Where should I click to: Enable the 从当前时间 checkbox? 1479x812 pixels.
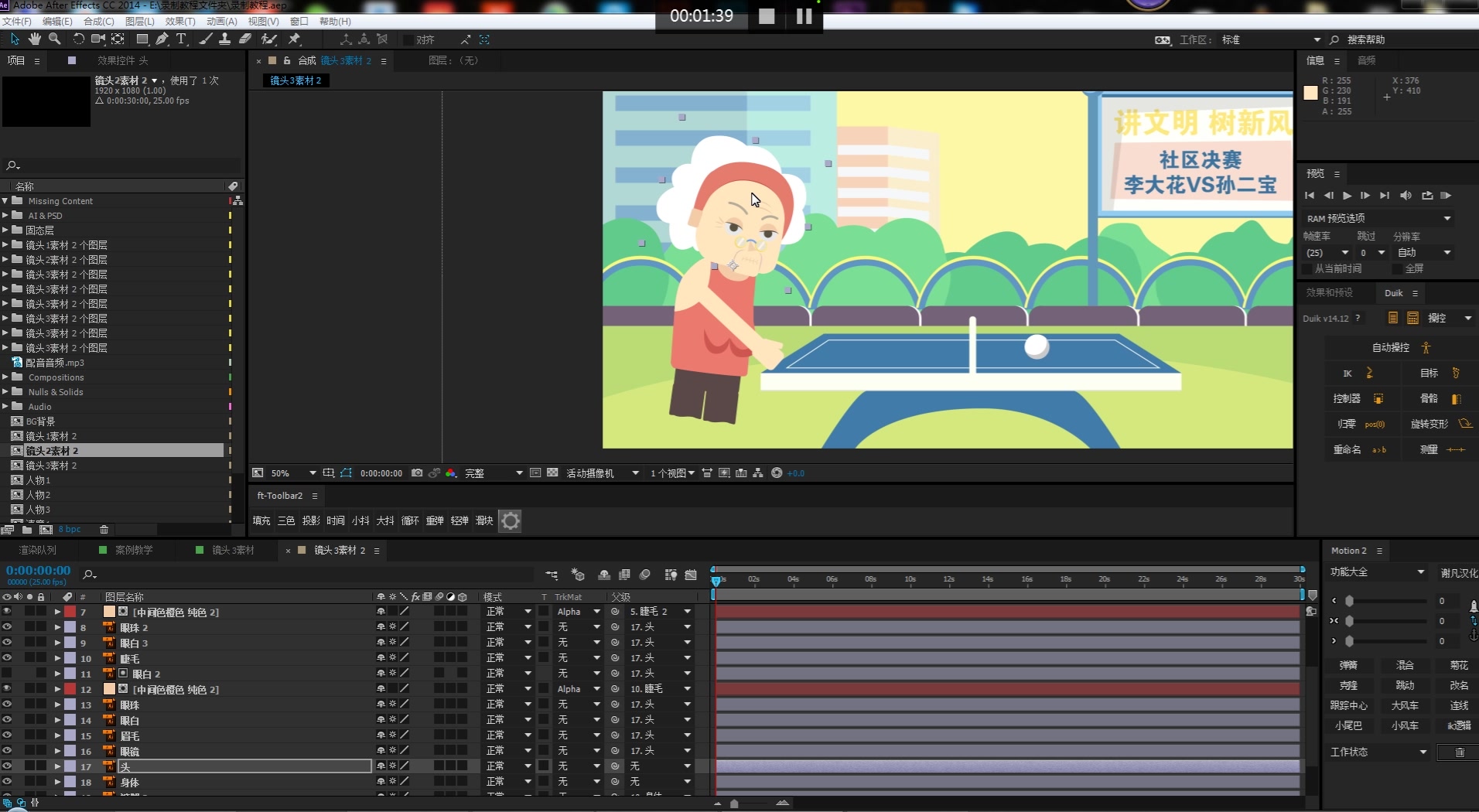tap(1307, 268)
